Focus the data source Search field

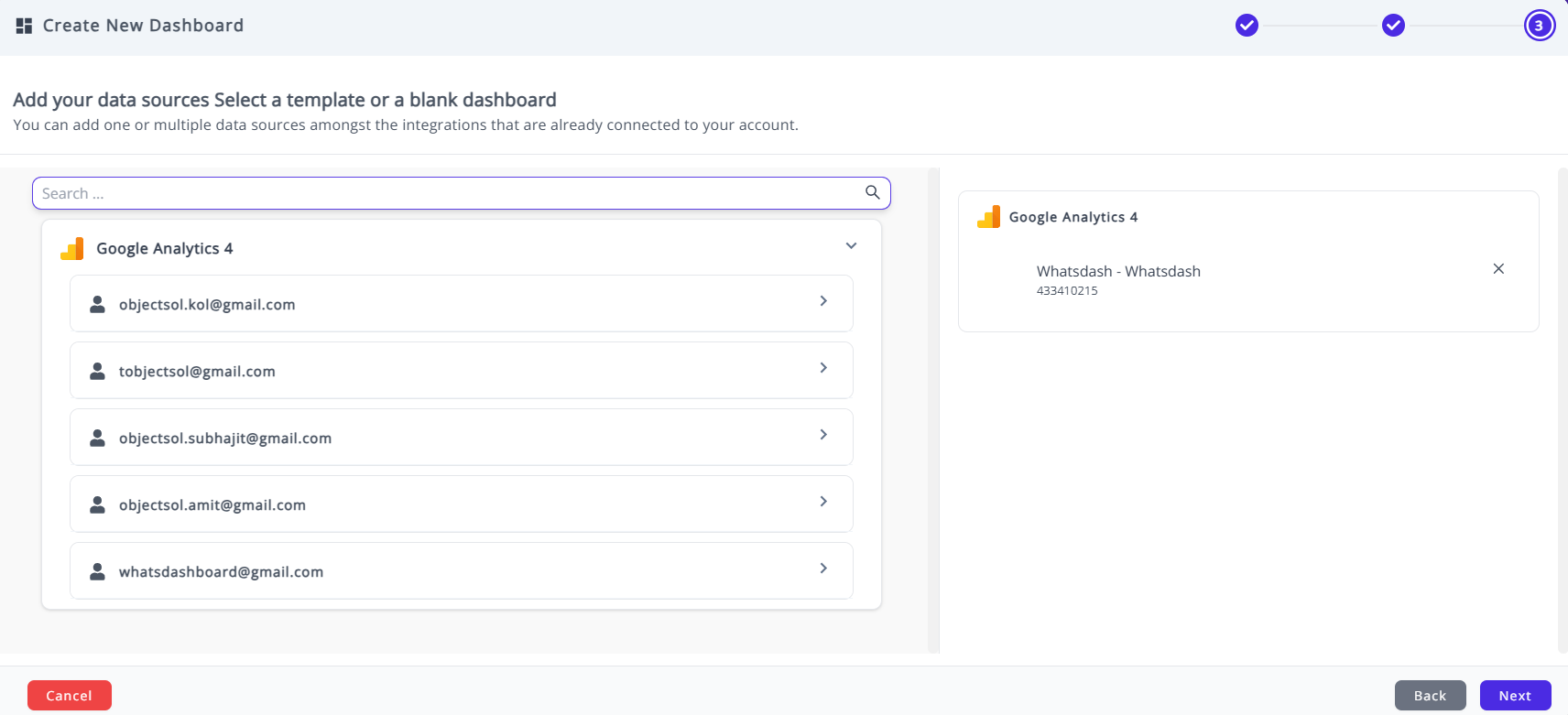(449, 193)
